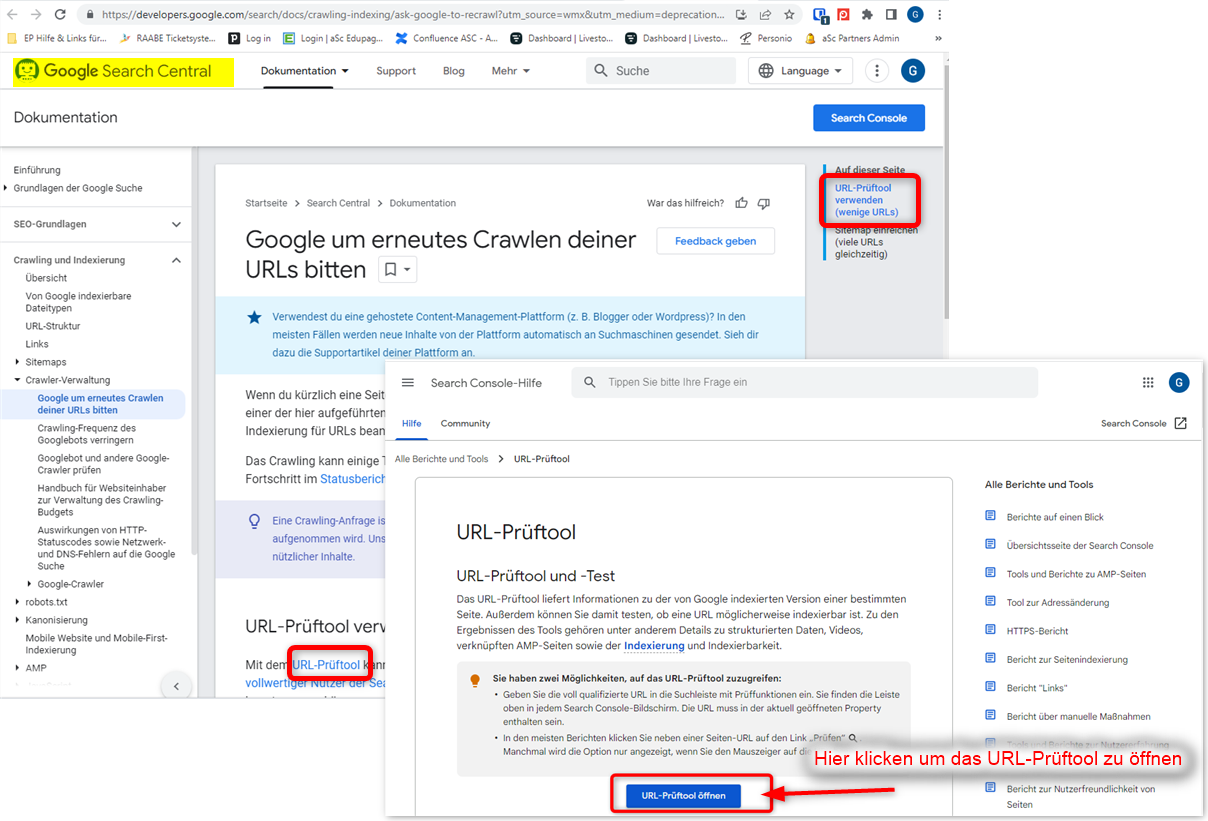Switch to the Community tab
This screenshot has width=1208, height=821.
(x=465, y=423)
